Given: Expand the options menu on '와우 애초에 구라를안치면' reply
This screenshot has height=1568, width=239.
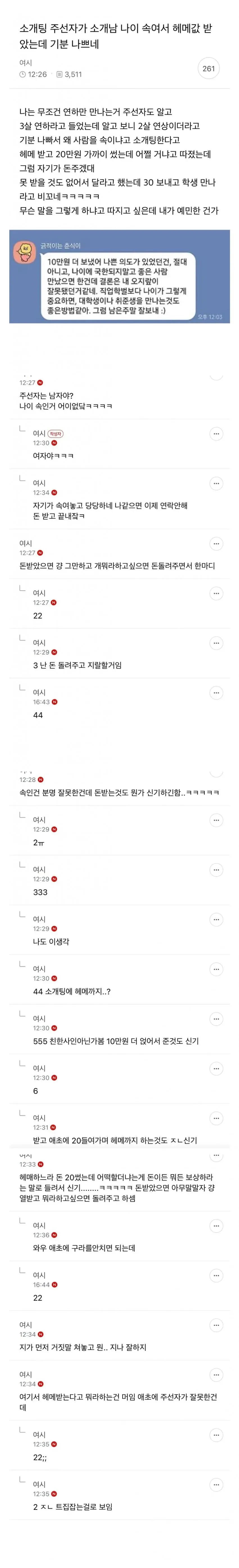Looking at the screenshot, I should point(216,1225).
